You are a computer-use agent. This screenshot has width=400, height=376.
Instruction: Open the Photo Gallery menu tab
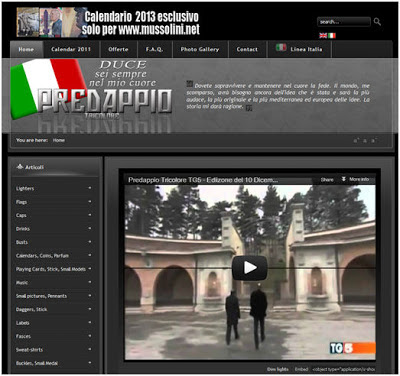click(x=200, y=49)
